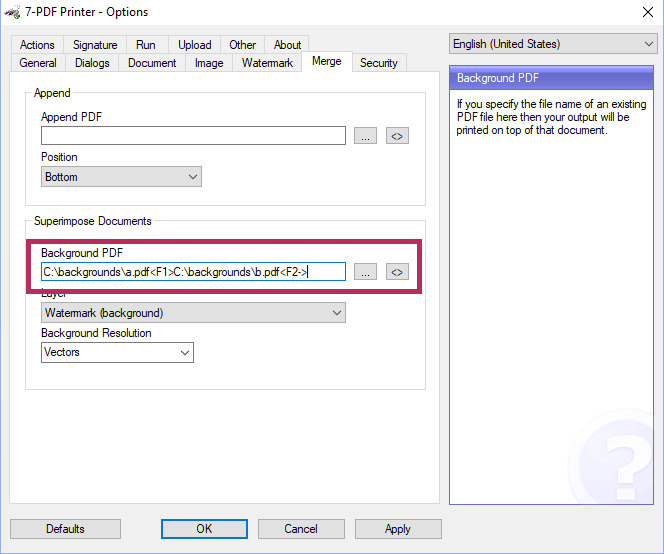
Task: Open the Position dropdown
Action: 121,177
